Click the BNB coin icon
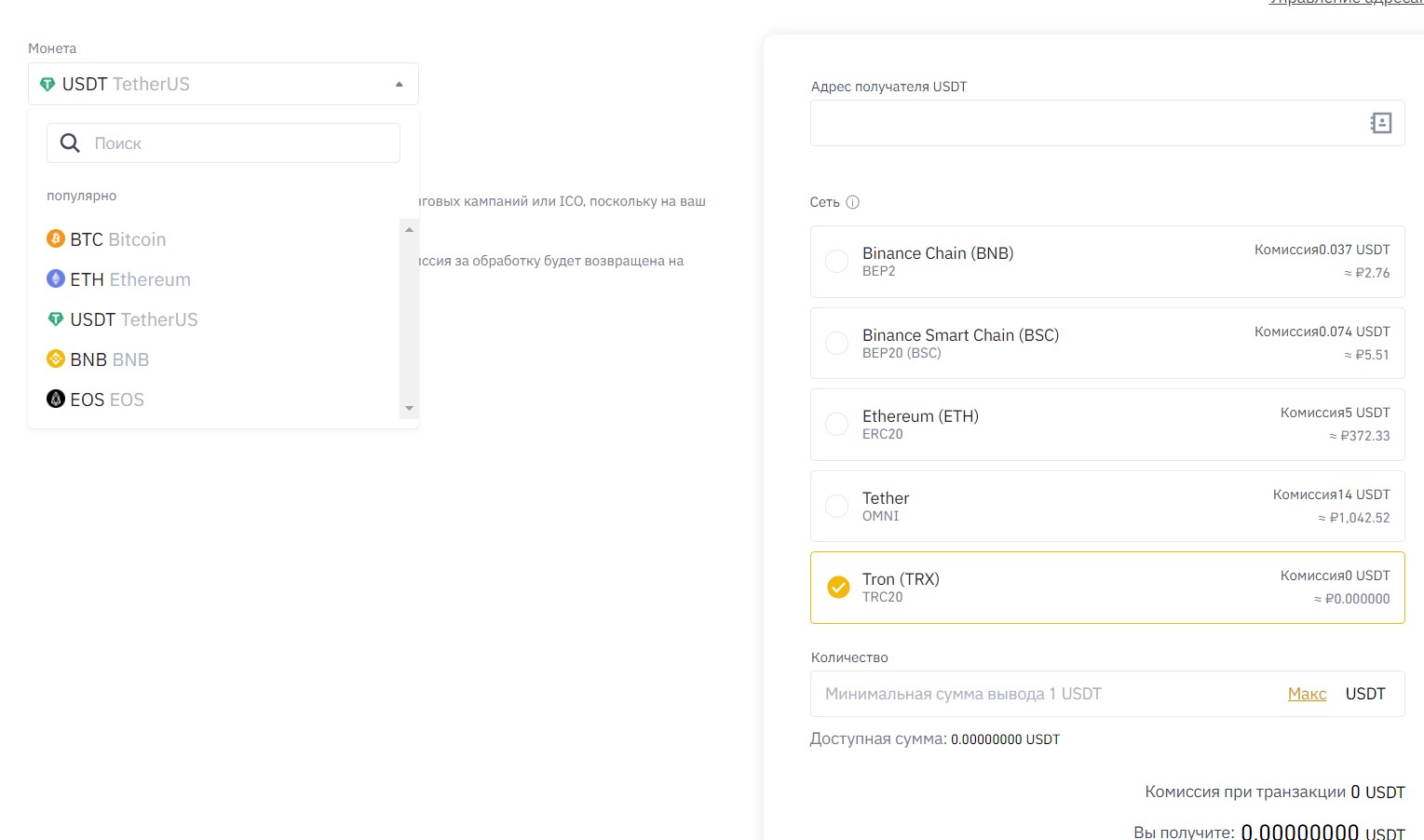The height and width of the screenshot is (840, 1424). point(56,359)
